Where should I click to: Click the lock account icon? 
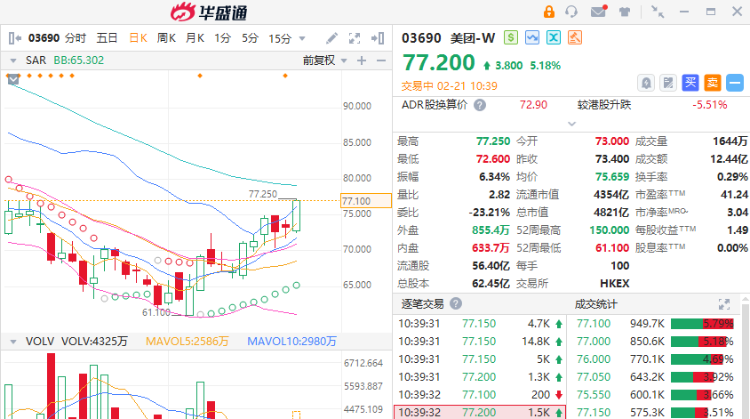click(549, 11)
